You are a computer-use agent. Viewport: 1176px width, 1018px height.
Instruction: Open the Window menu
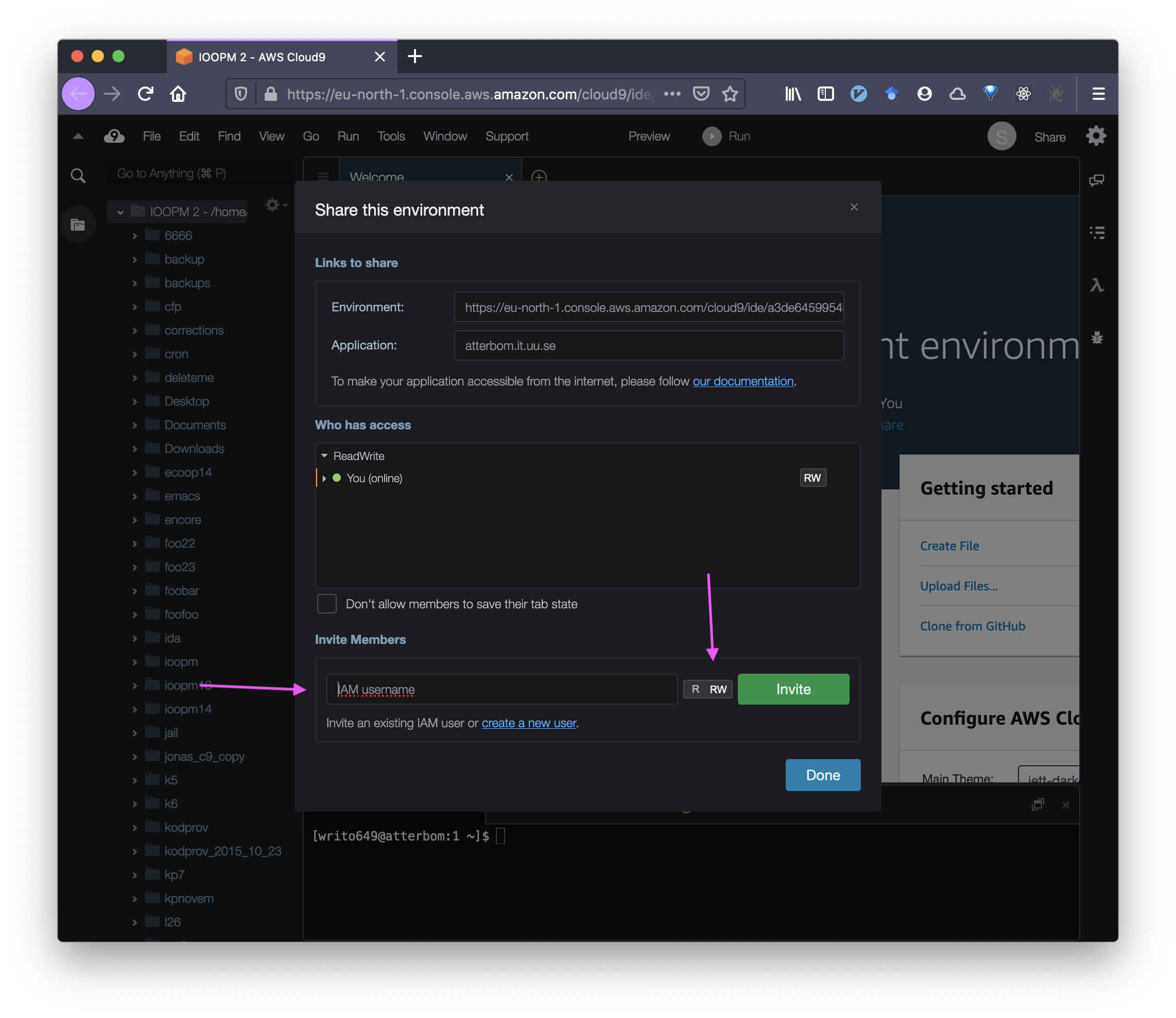click(x=445, y=136)
